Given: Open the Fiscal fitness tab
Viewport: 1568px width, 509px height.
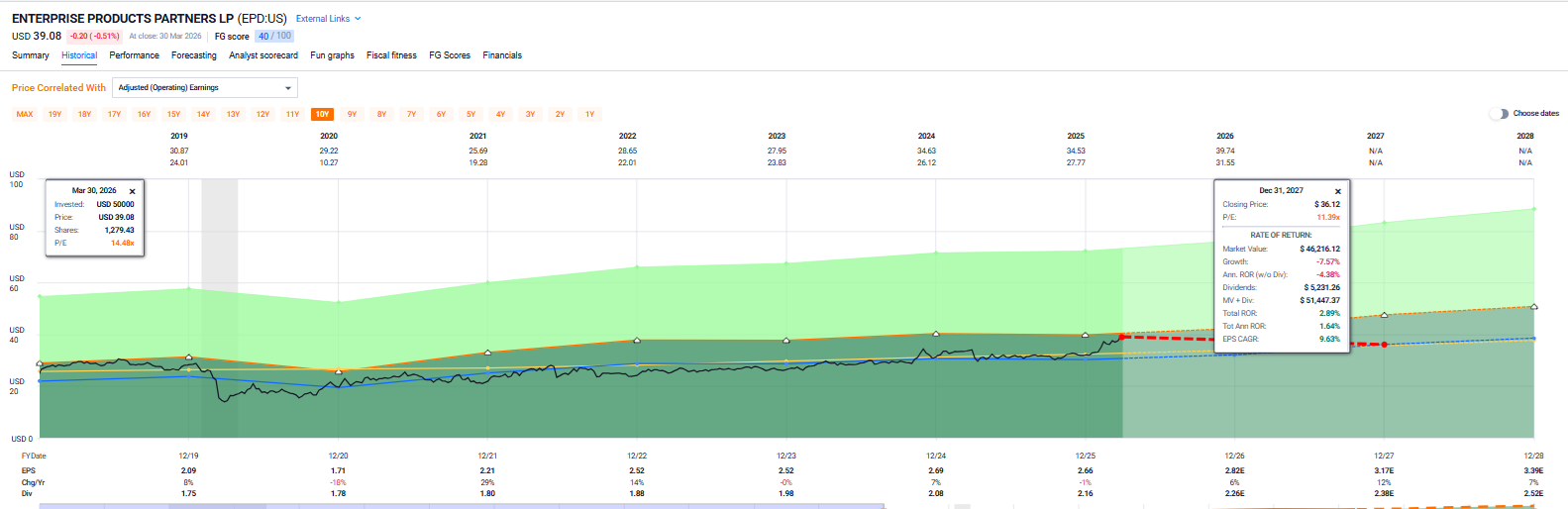Looking at the screenshot, I should 391,55.
